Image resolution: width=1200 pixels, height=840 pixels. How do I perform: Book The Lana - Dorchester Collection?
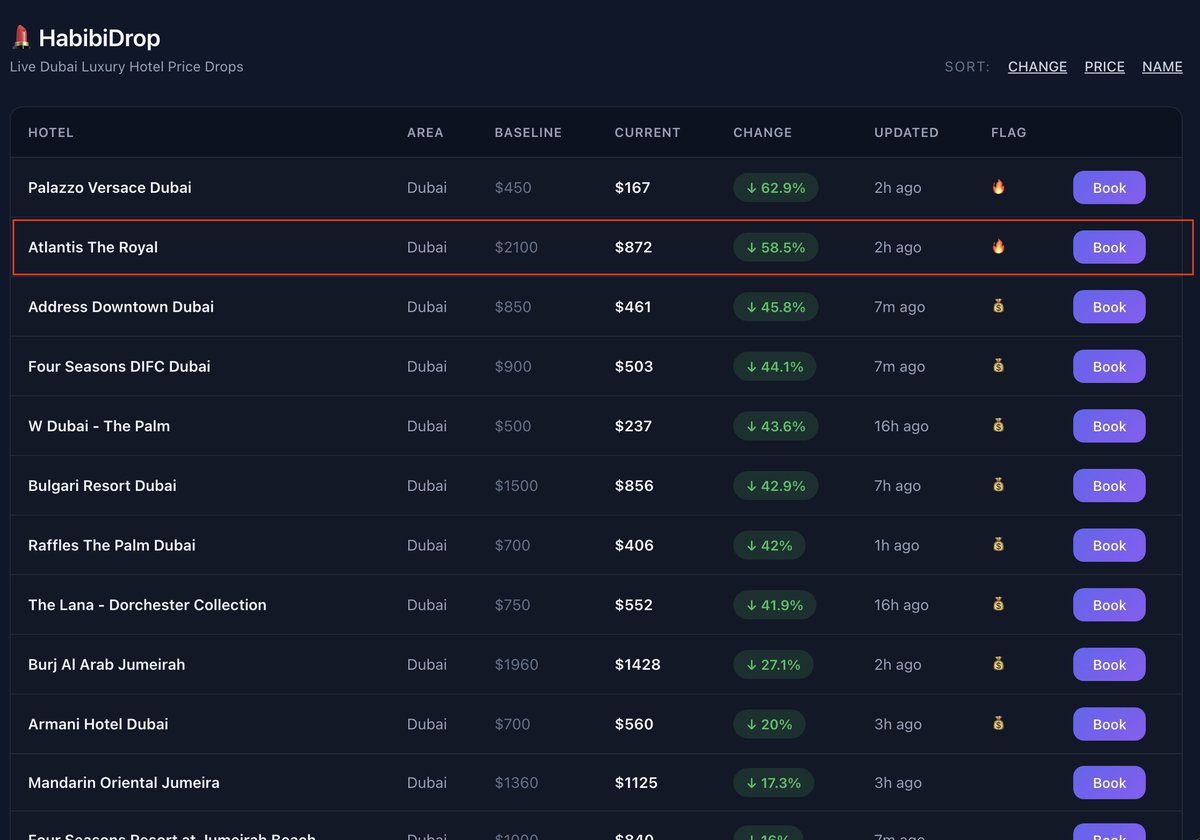[x=1109, y=605]
